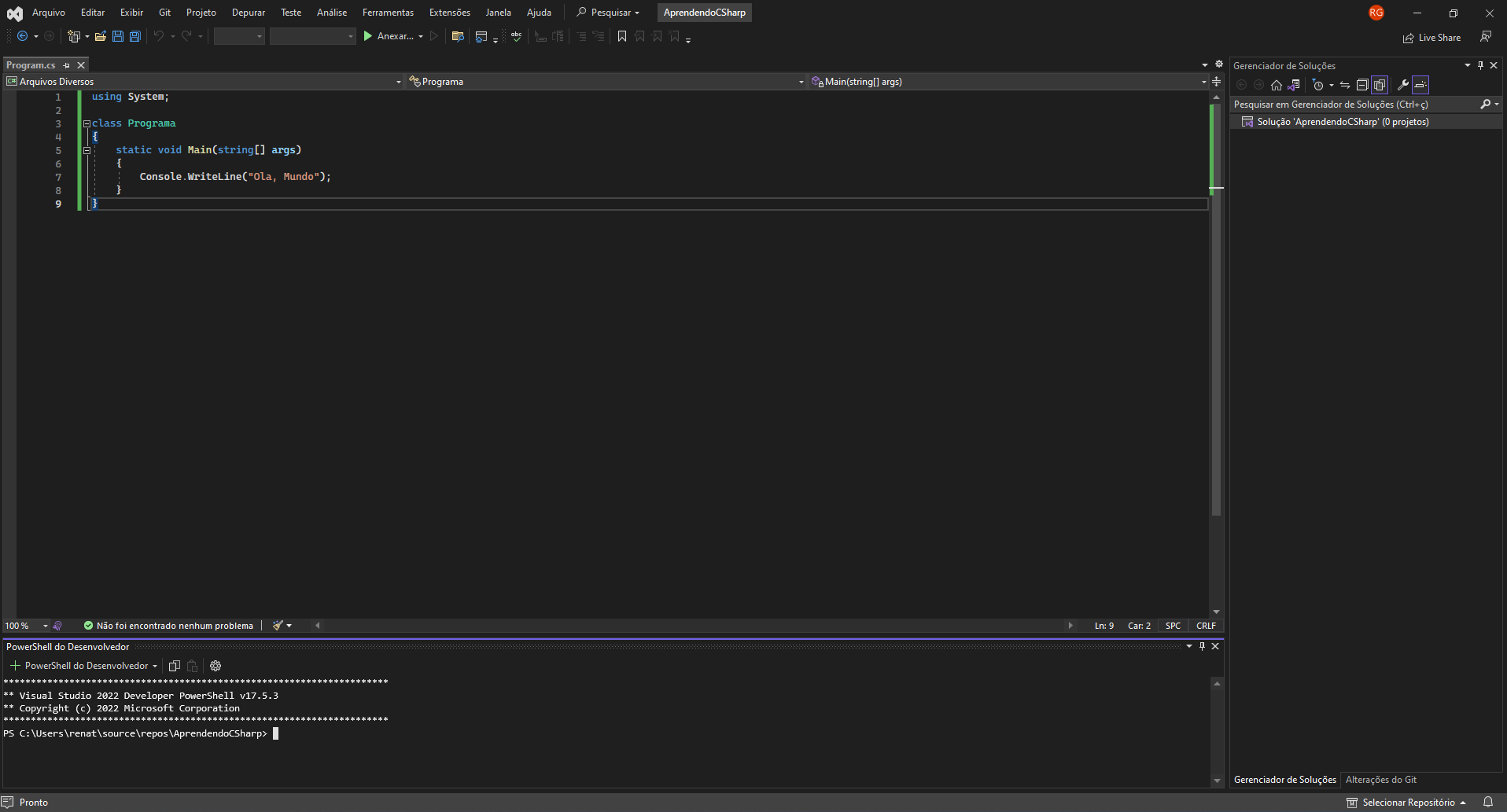Click the feedback person icon
Viewport: 1507px width, 812px height.
(1486, 37)
